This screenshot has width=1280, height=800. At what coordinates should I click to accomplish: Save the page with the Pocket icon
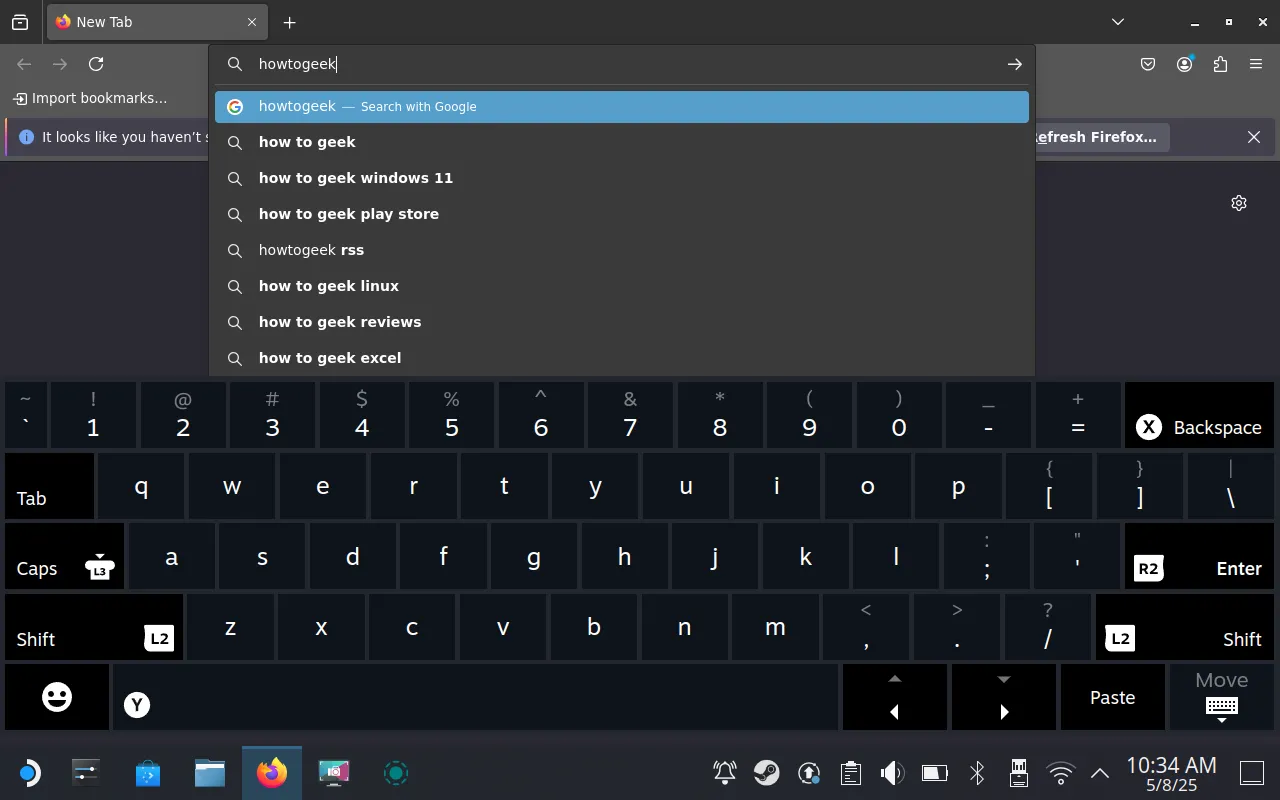coord(1147,63)
